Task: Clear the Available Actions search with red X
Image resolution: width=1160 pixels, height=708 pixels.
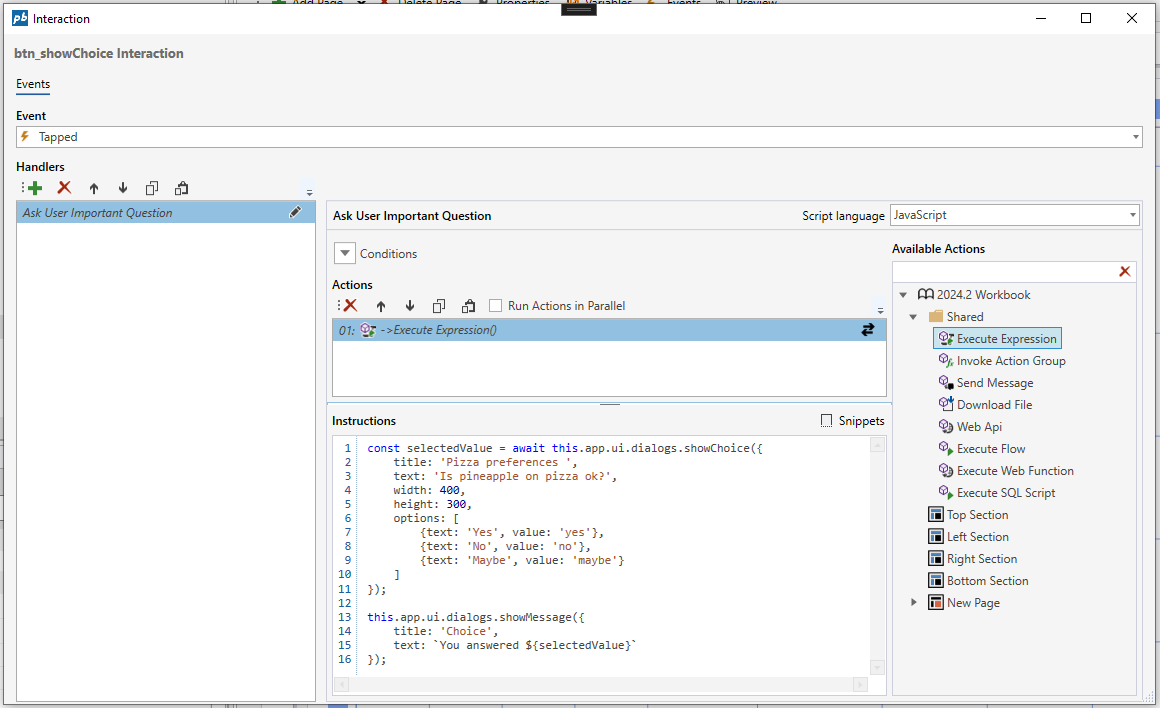Action: tap(1124, 271)
